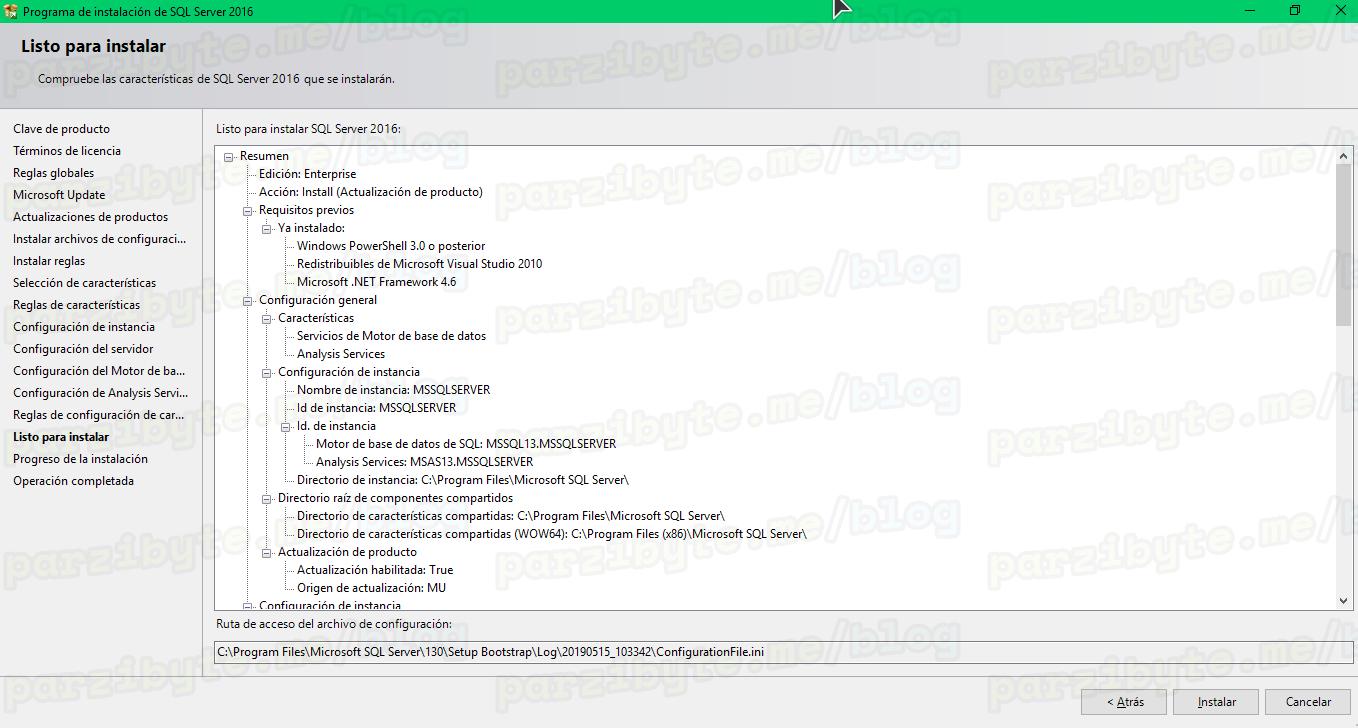Select the Edición: Enterprise row
This screenshot has width=1358, height=728.
(x=307, y=174)
